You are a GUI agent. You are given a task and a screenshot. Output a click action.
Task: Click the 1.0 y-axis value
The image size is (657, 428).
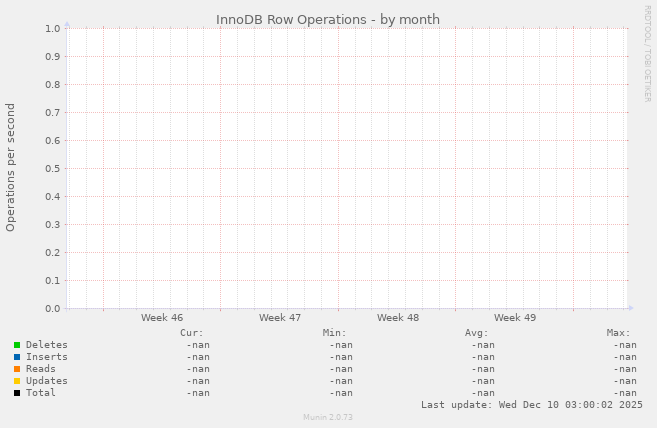click(x=53, y=29)
